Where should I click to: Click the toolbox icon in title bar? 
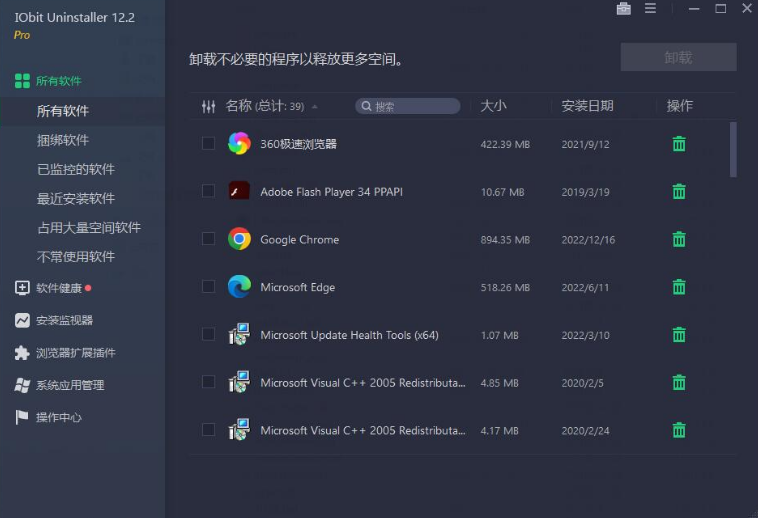[624, 9]
